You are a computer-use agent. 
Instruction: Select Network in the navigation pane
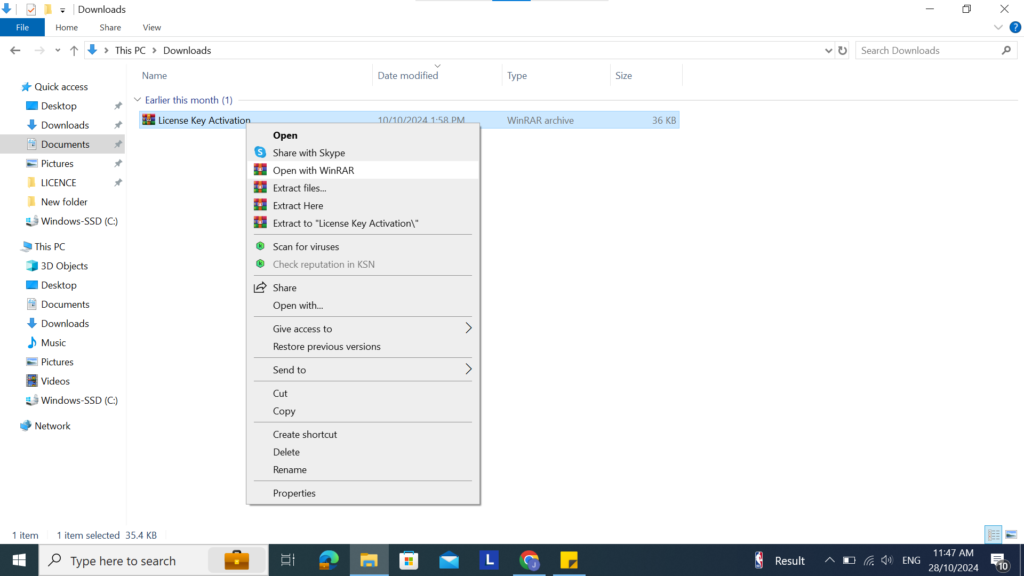[52, 426]
